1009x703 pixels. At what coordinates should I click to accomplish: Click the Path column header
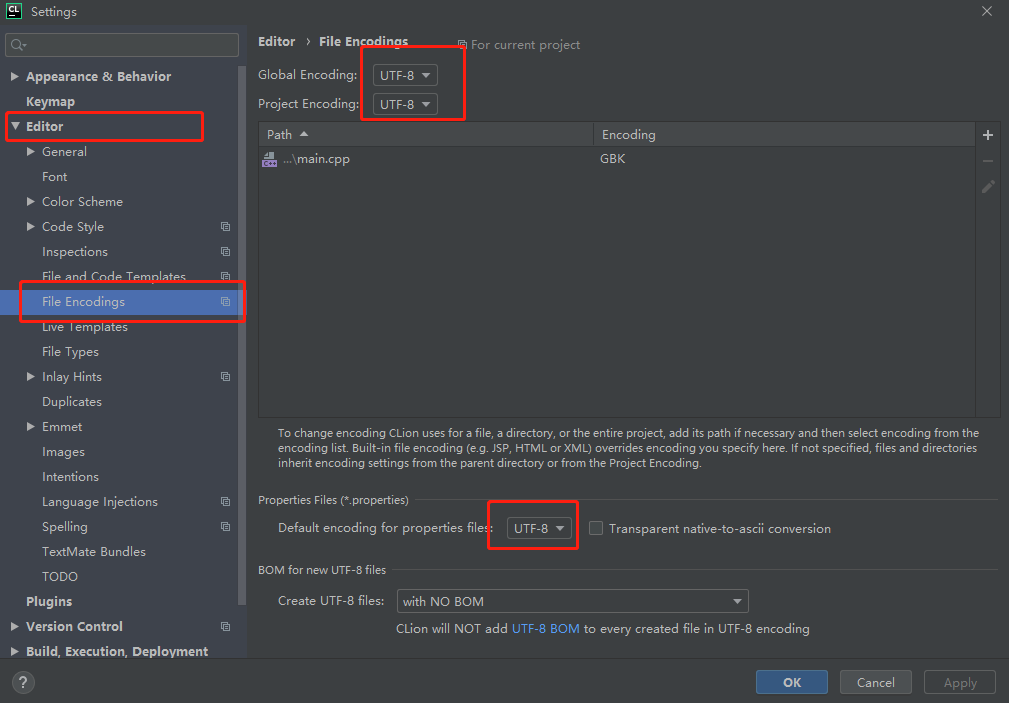(x=426, y=135)
